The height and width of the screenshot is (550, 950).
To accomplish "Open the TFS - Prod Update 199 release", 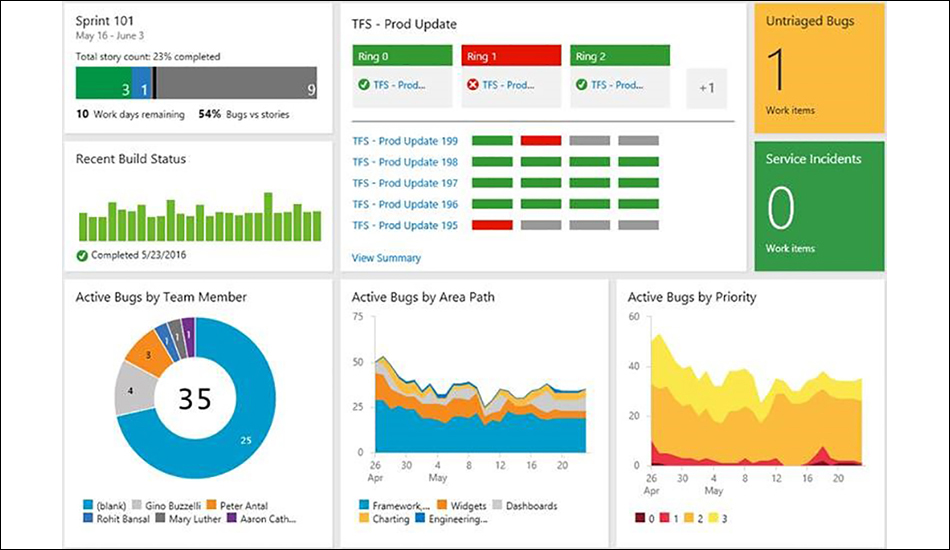I will coord(405,141).
